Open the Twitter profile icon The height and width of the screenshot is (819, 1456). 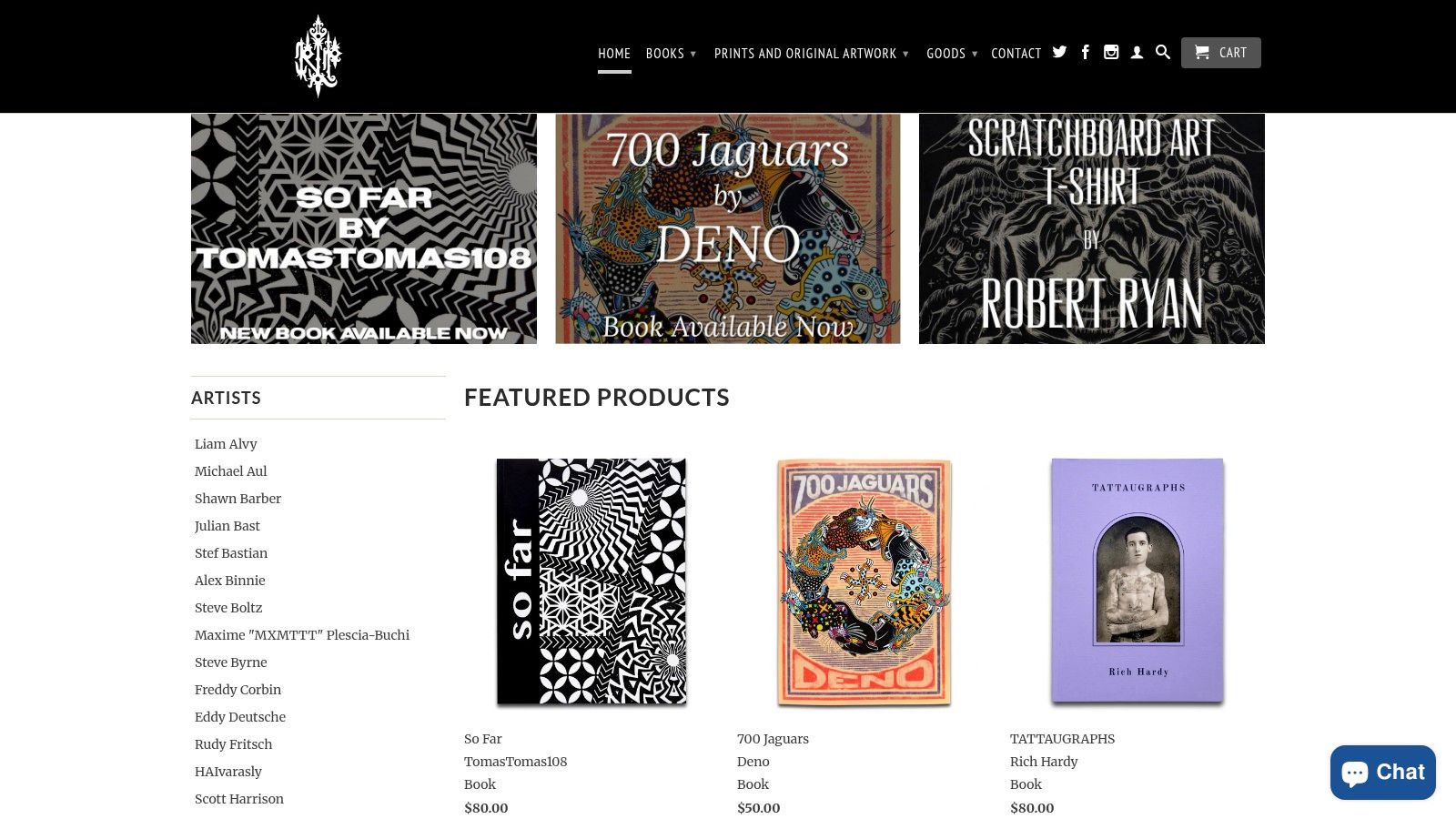[x=1059, y=53]
